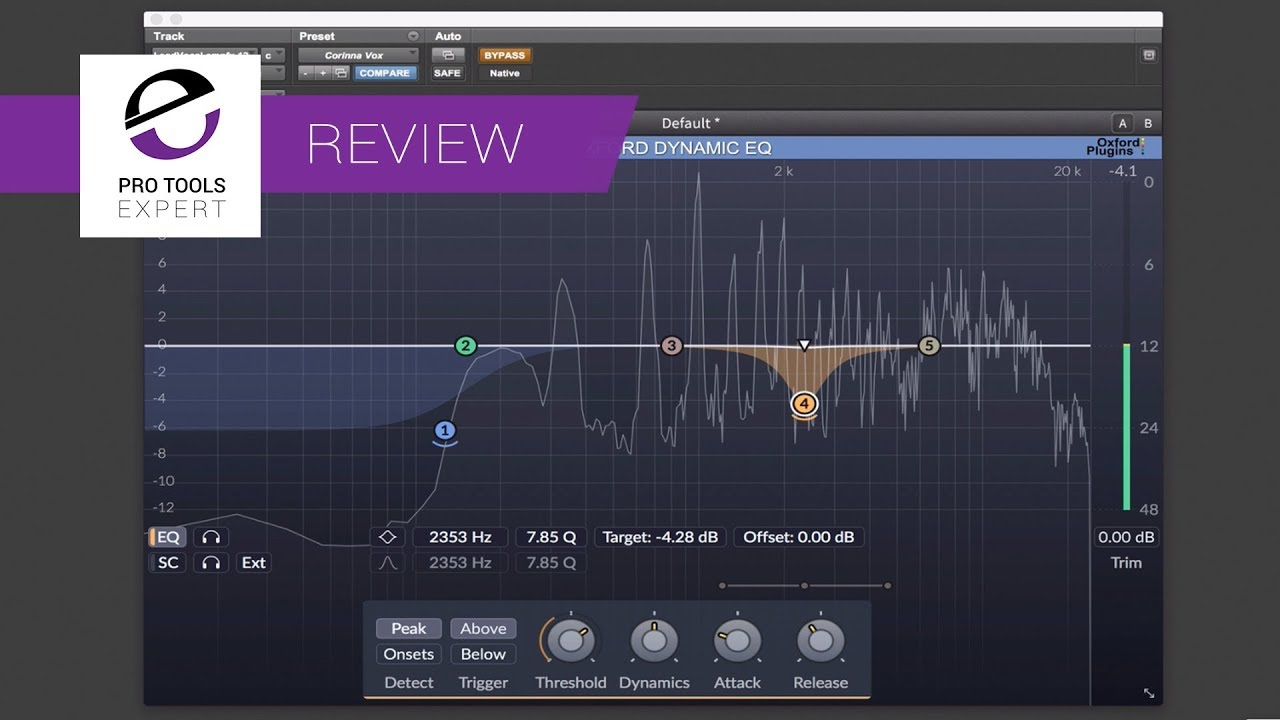Click the Default * preset name
The width and height of the screenshot is (1280, 720).
pos(691,123)
